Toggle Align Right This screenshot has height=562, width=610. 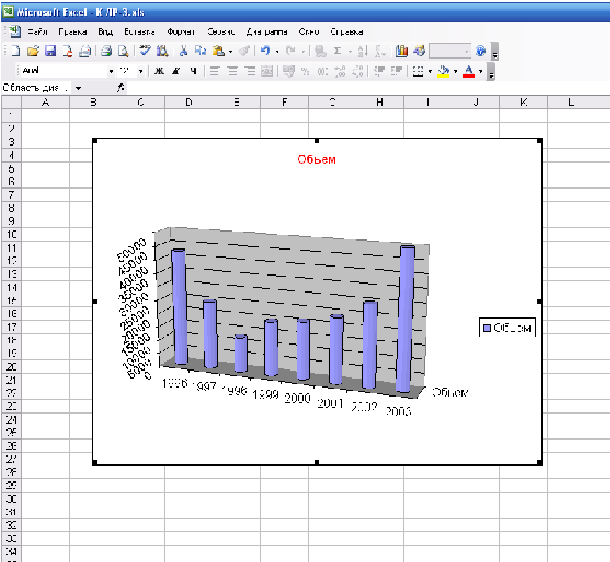coord(249,71)
